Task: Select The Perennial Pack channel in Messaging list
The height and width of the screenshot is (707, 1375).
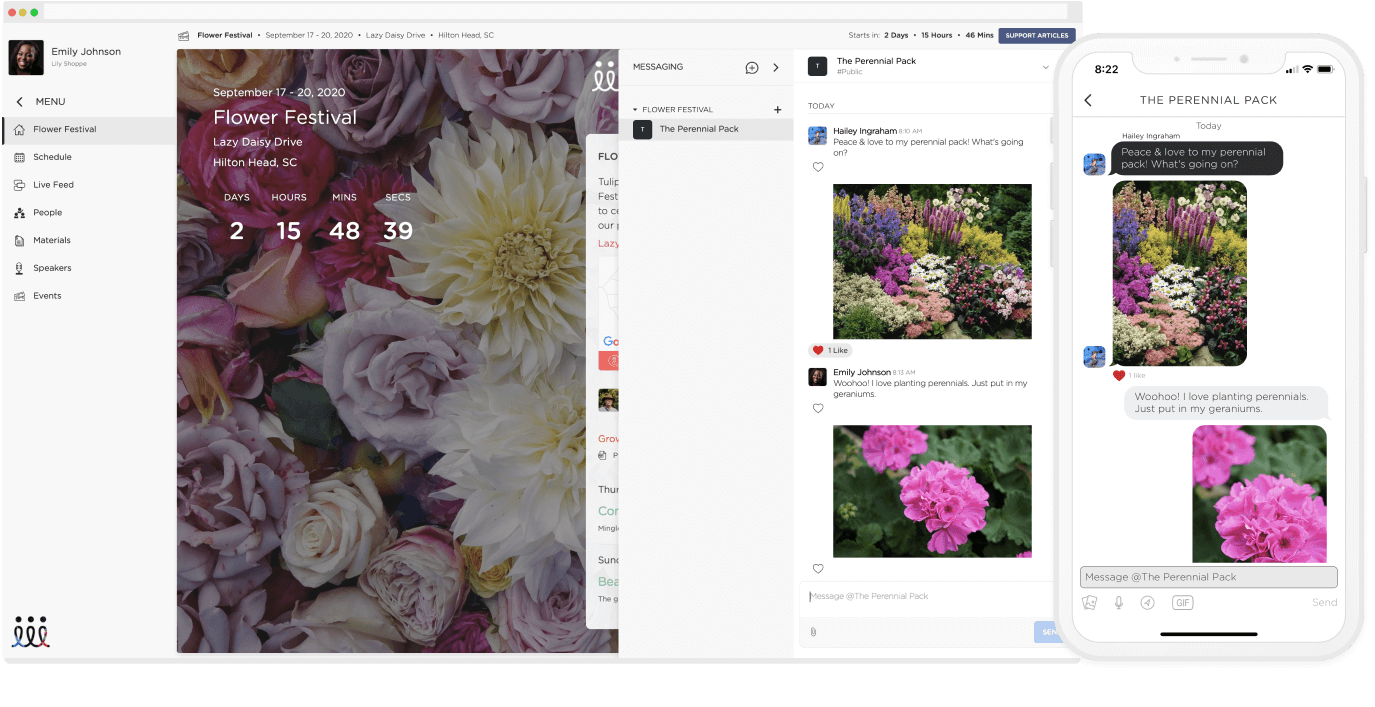Action: tap(706, 129)
